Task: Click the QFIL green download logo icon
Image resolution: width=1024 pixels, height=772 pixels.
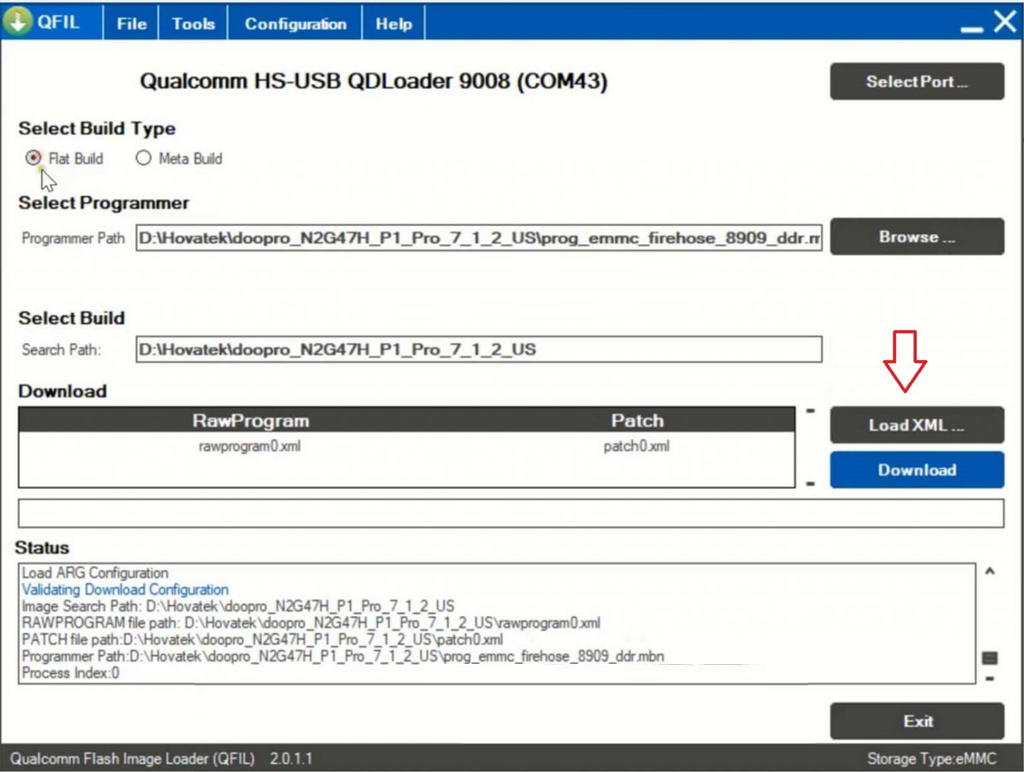Action: pyautogui.click(x=19, y=23)
